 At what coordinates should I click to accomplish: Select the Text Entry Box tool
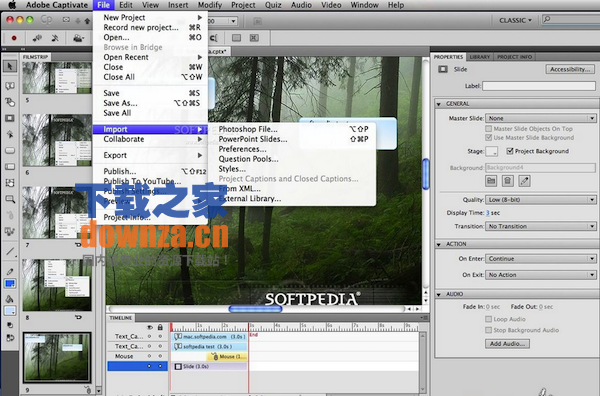10,166
